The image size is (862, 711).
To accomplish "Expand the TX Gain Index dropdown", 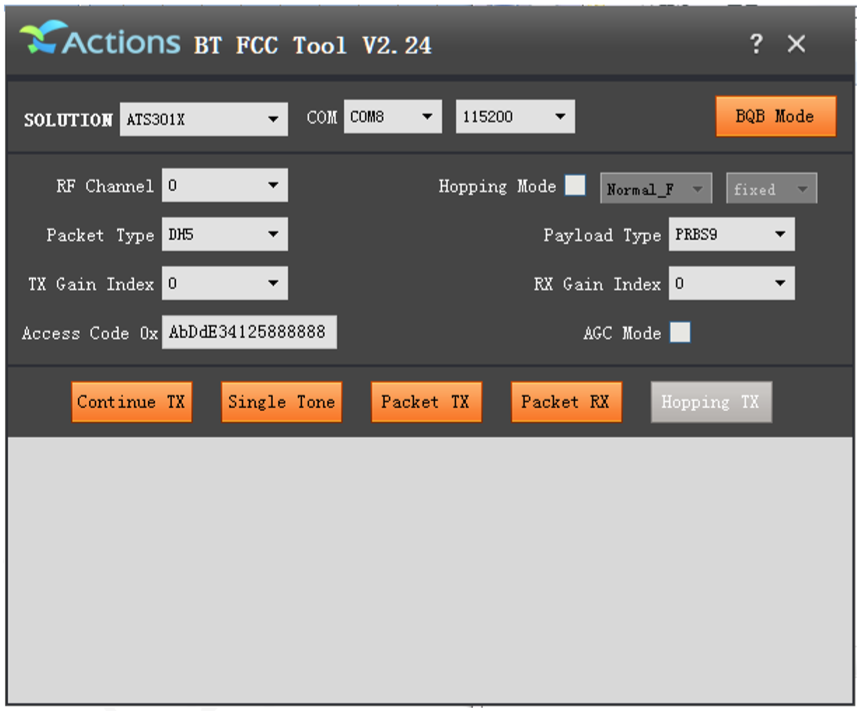I will tap(224, 283).
